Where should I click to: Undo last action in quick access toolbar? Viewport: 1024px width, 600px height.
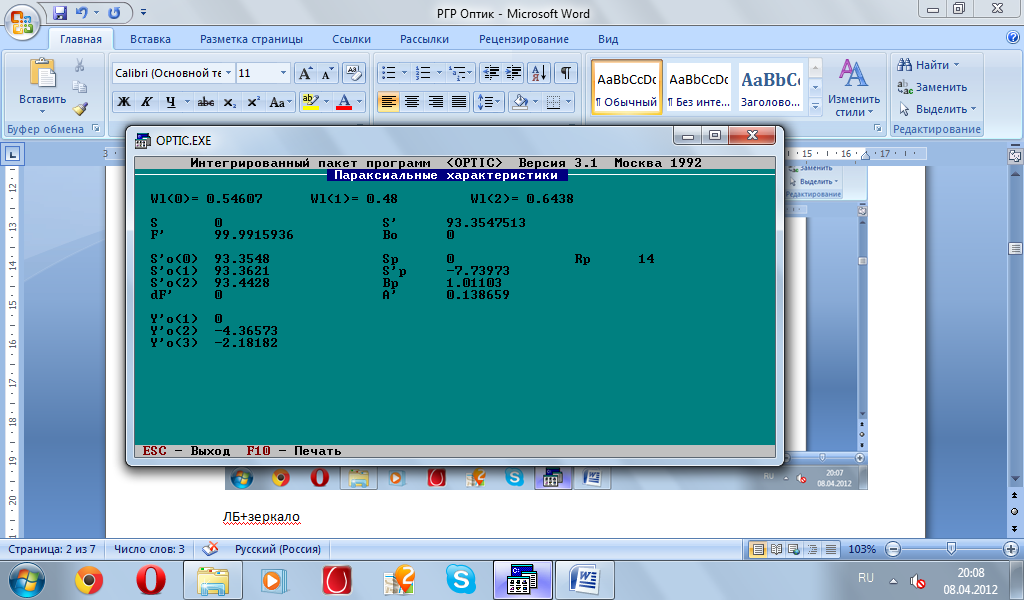[x=82, y=12]
